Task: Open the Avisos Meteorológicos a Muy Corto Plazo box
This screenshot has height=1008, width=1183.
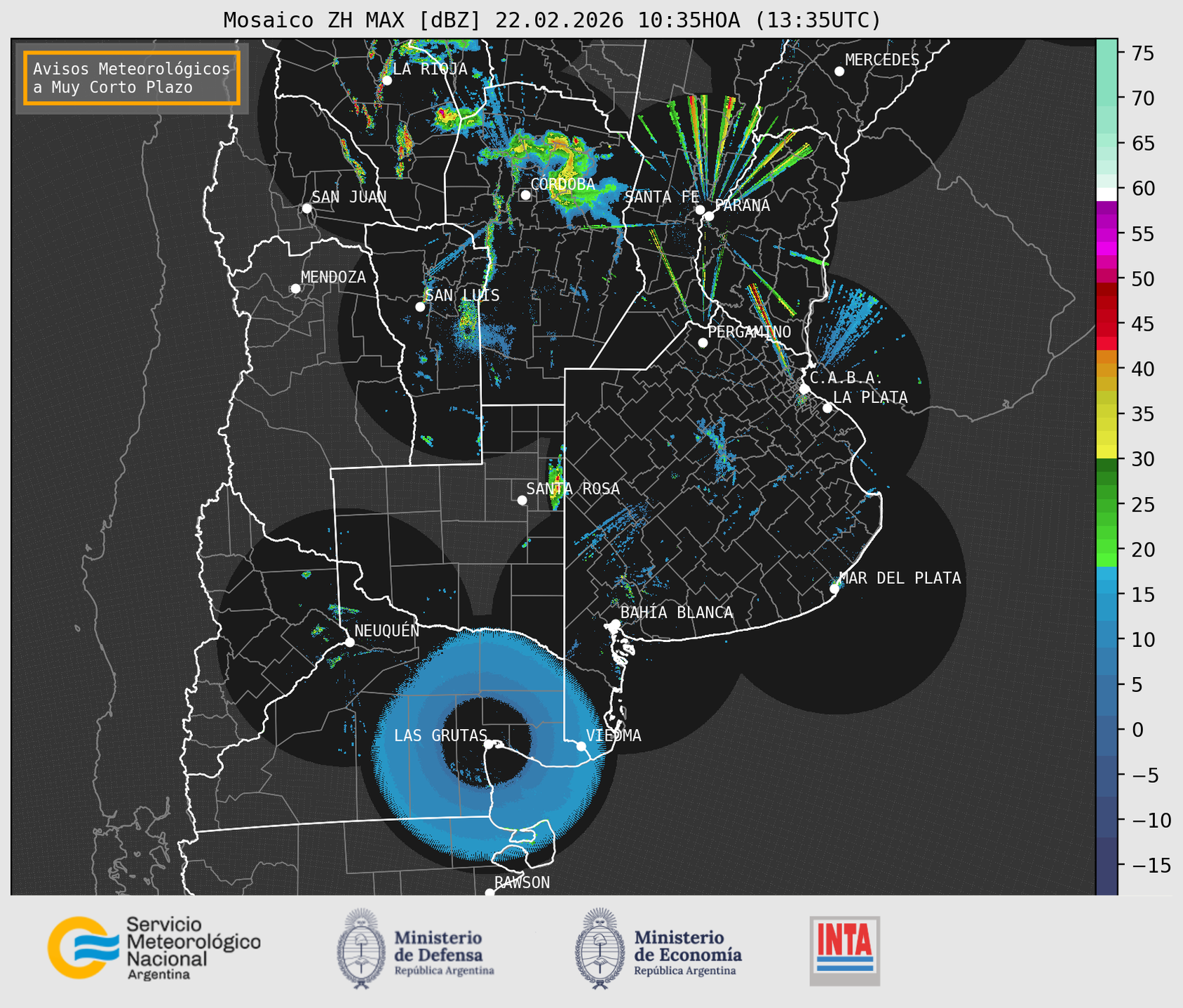Action: point(132,78)
